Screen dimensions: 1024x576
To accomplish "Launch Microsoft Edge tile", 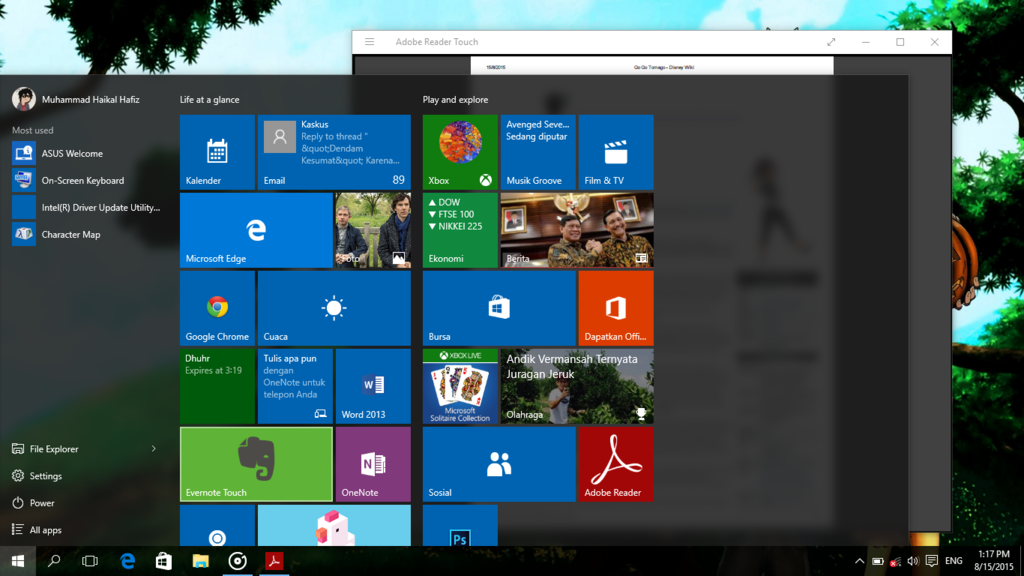I will click(x=256, y=230).
